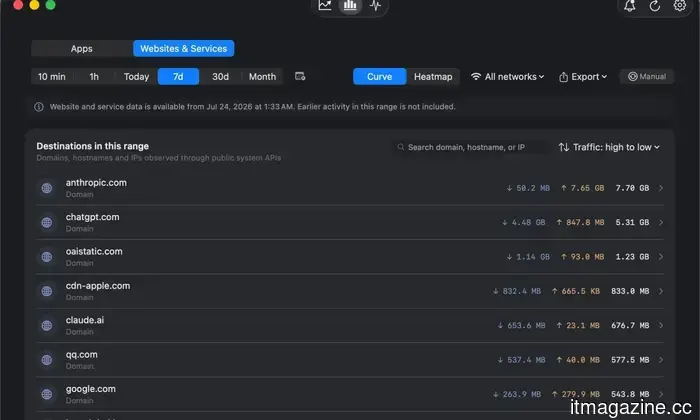The height and width of the screenshot is (420, 700).
Task: Select anthropic.com domain name
Action: [96, 183]
